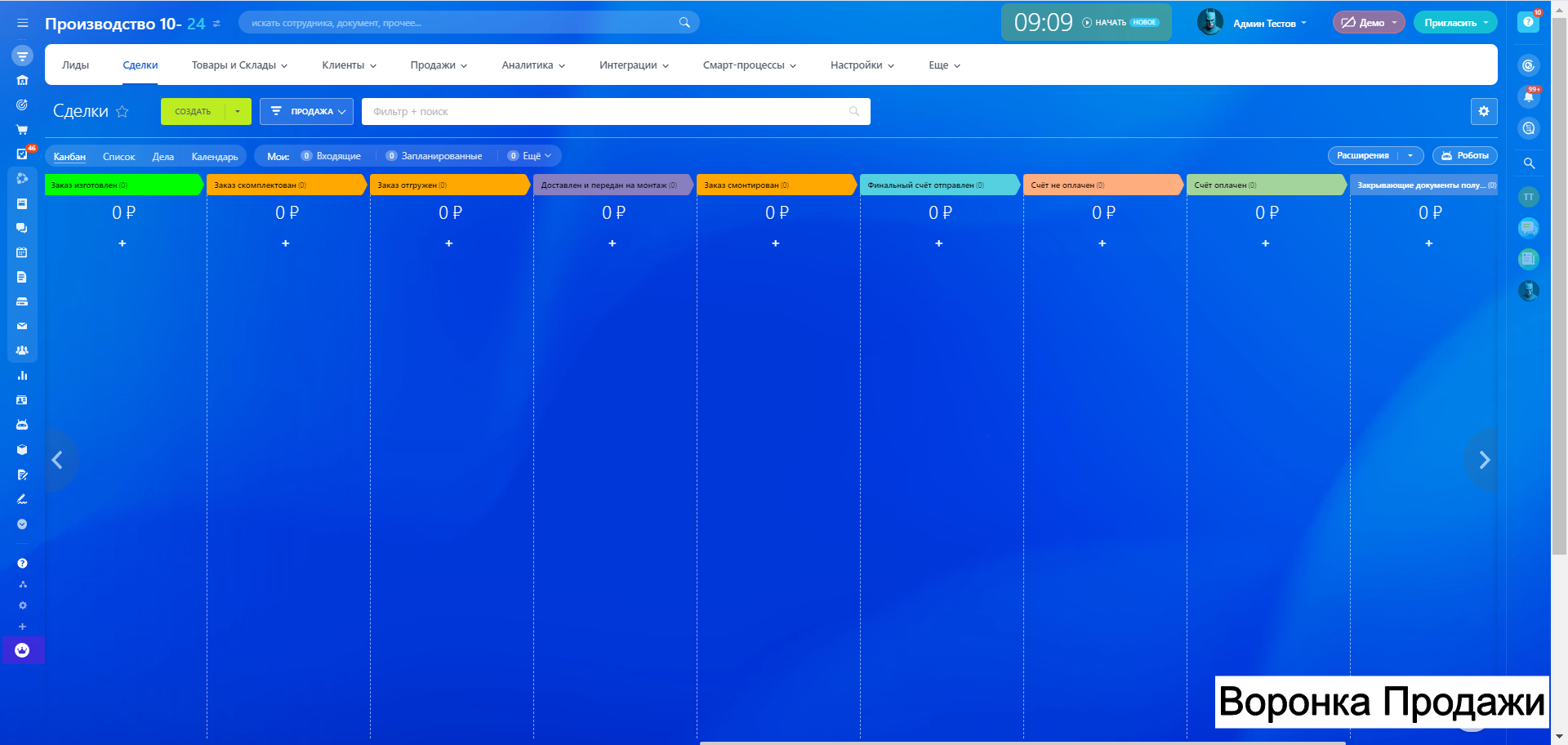The height and width of the screenshot is (745, 1568).
Task: Open СОЗДАТЬ button dropdown arrow
Action: 238,111
